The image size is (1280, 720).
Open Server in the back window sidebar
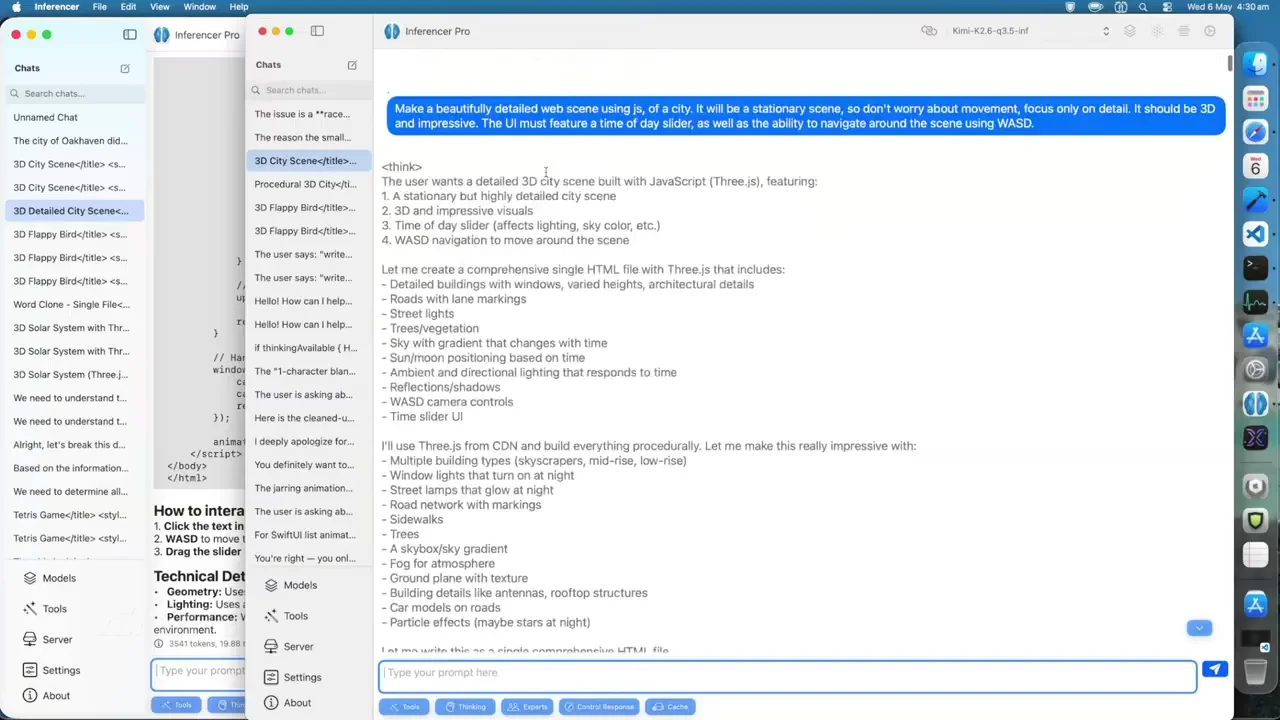click(57, 639)
